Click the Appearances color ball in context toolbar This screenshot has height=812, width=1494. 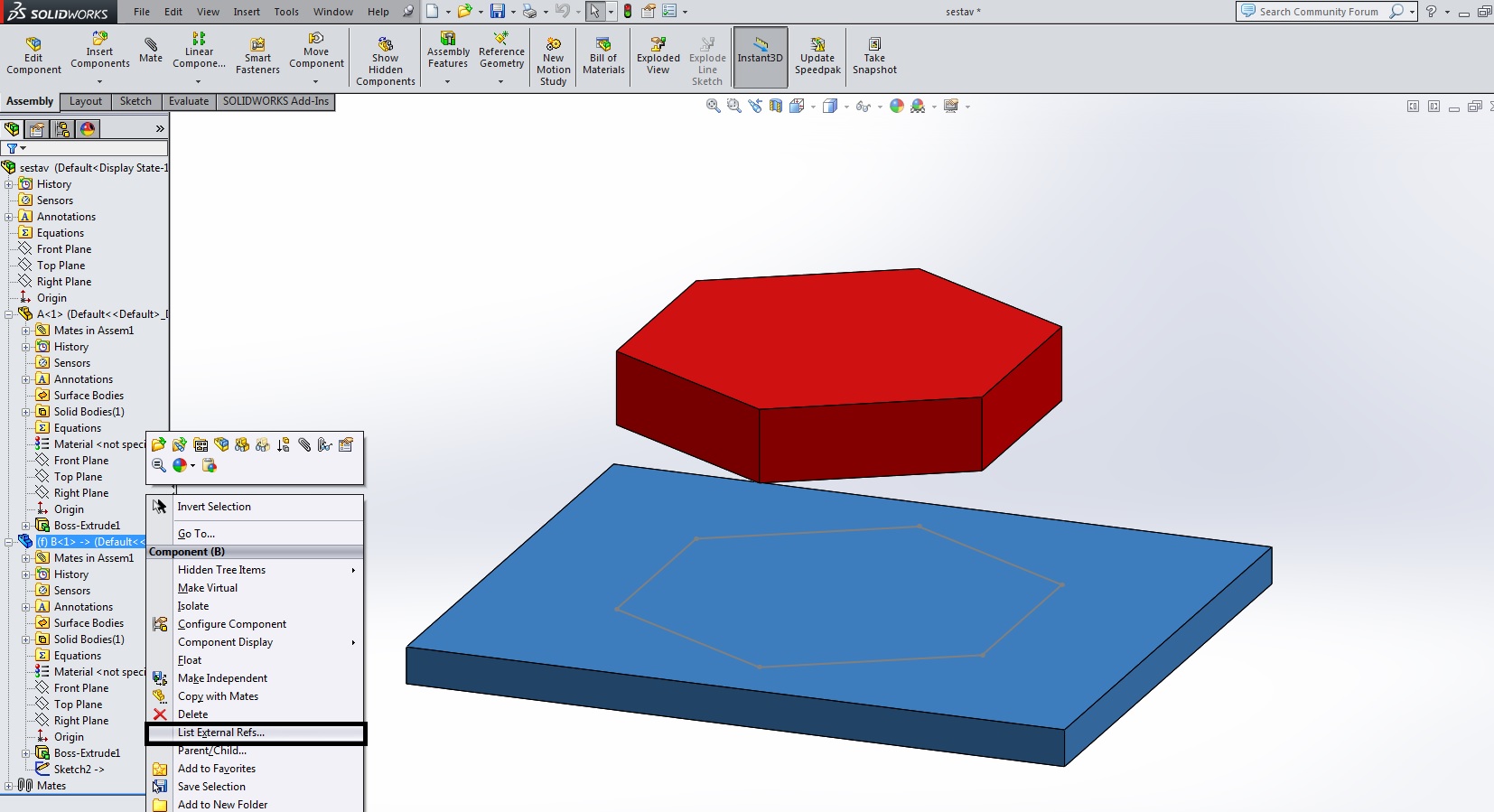(180, 466)
